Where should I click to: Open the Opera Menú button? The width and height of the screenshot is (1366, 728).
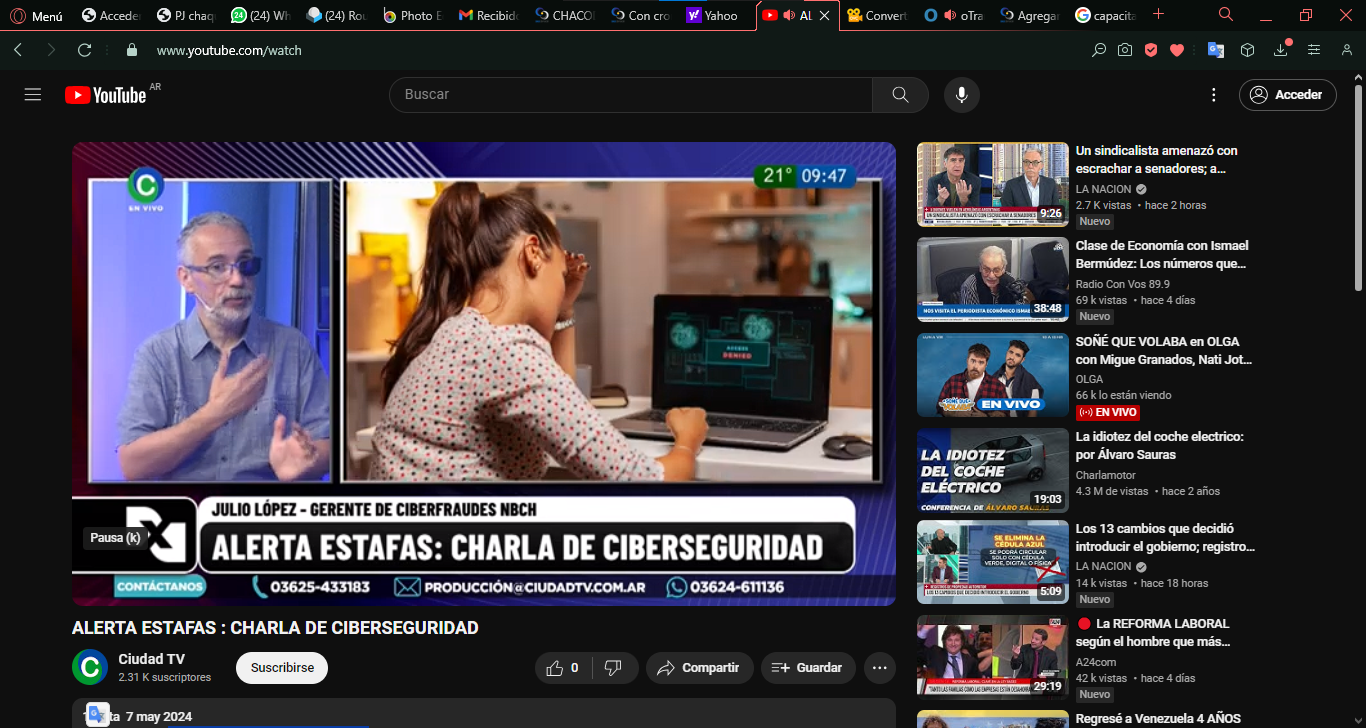pos(36,15)
